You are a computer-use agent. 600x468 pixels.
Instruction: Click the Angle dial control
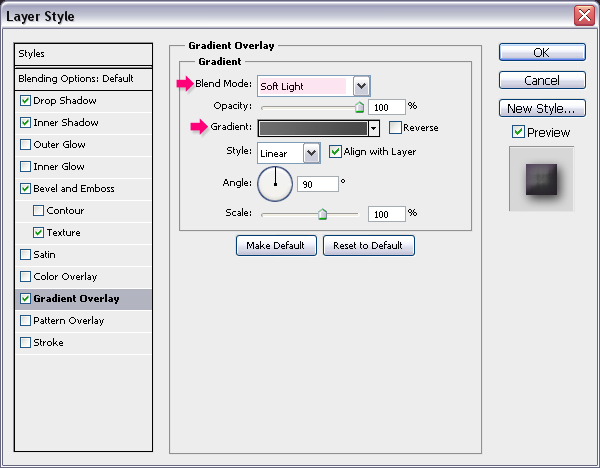click(275, 184)
